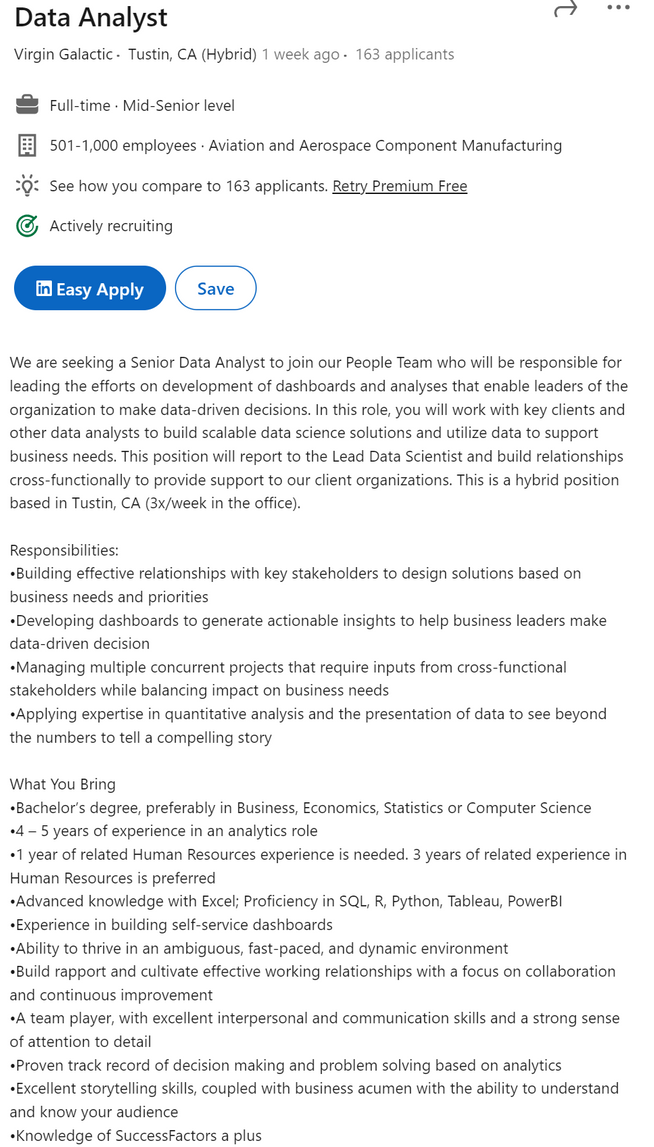Open See how you compare to applicants
The height and width of the screenshot is (1147, 654).
tap(189, 186)
